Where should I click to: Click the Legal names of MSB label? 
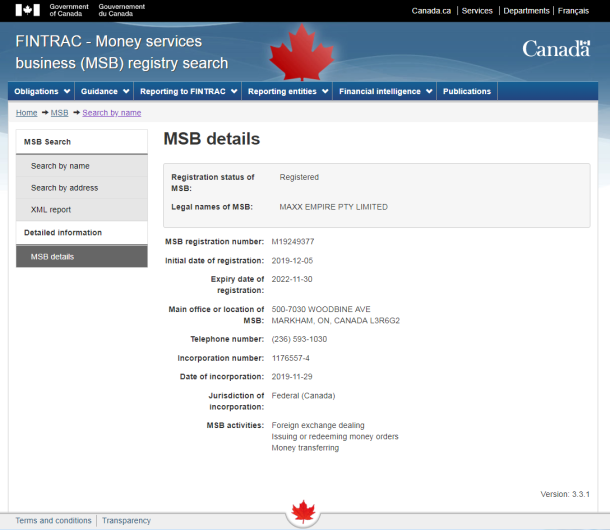212,207
